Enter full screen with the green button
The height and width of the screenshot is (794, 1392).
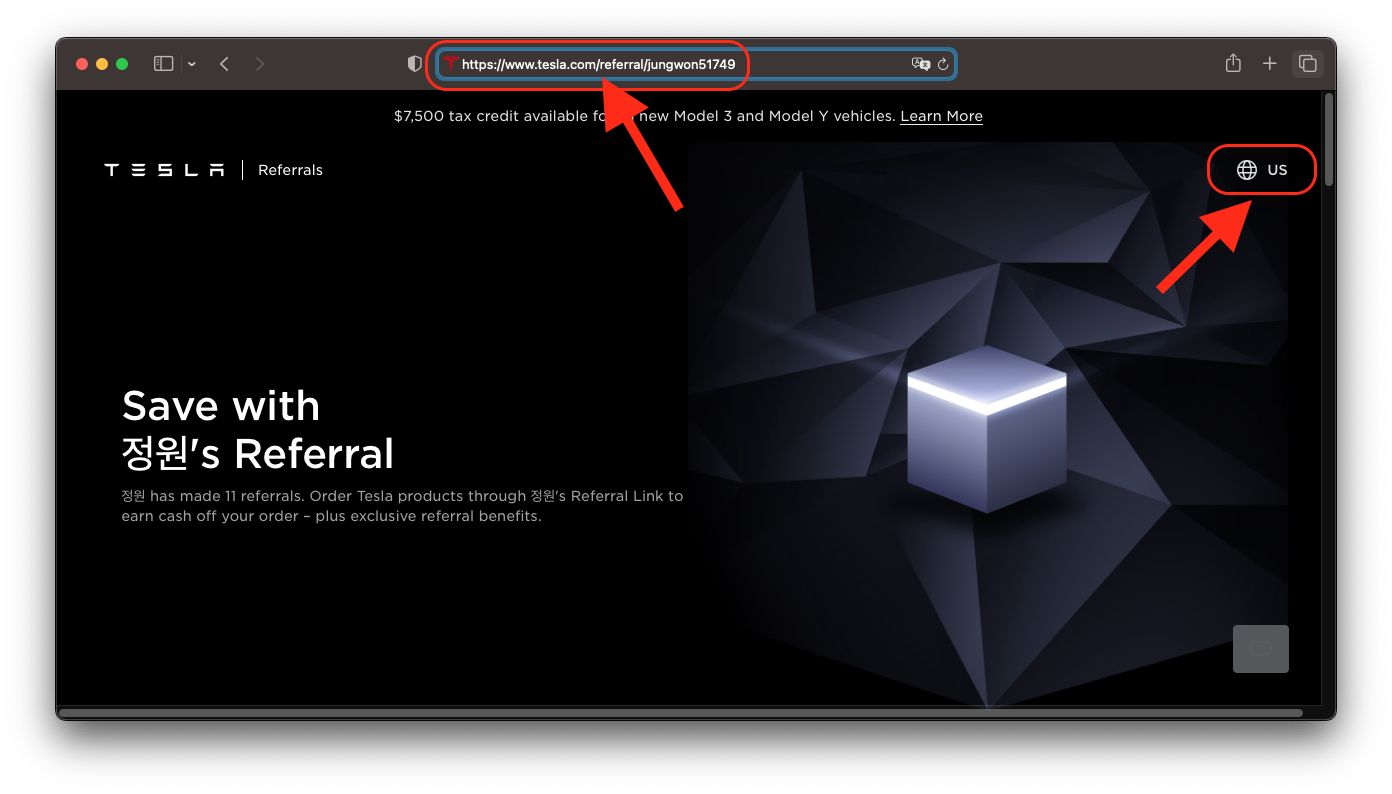[x=122, y=64]
